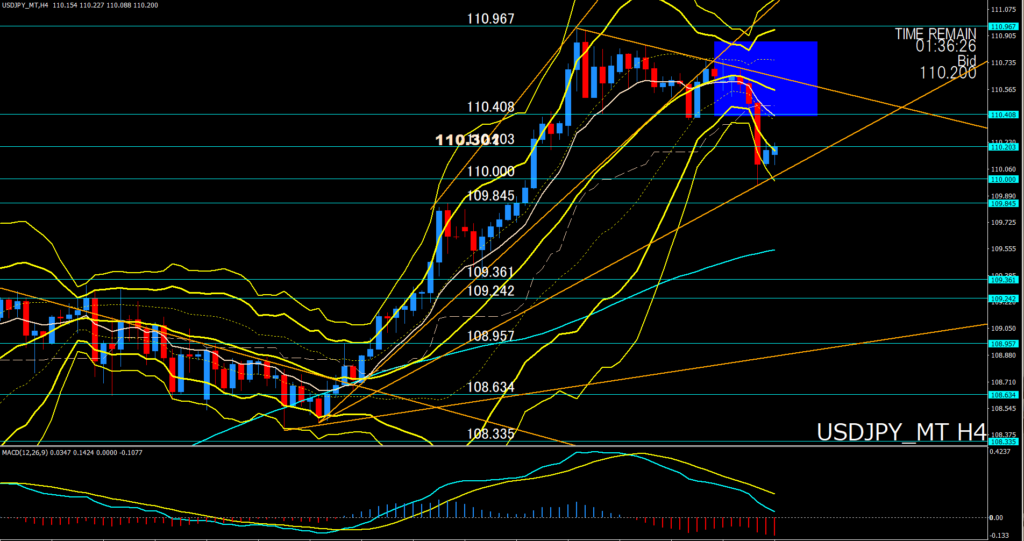Select the 108.335 level label on chart

(x=490, y=434)
